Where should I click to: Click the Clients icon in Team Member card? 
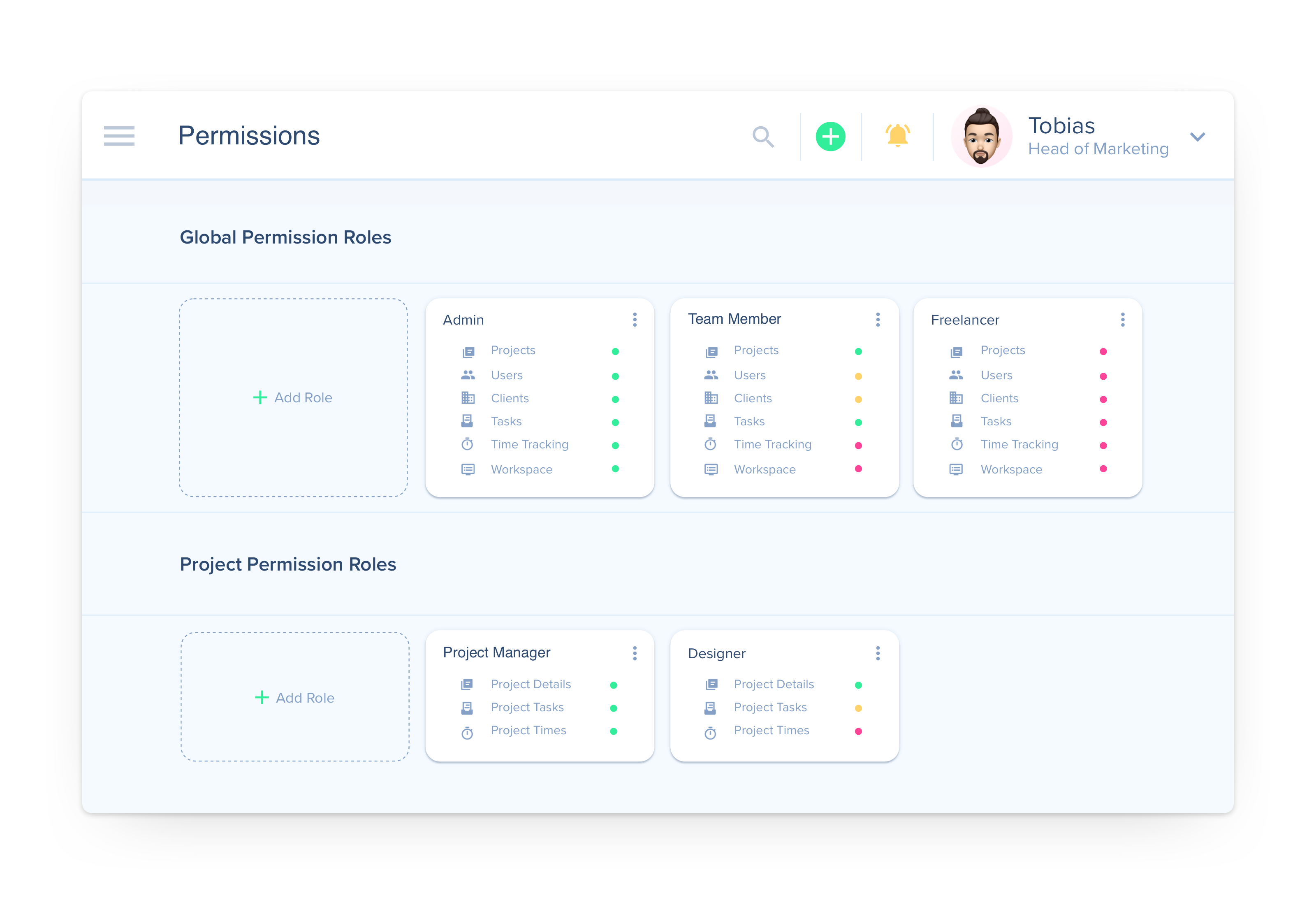tap(711, 398)
